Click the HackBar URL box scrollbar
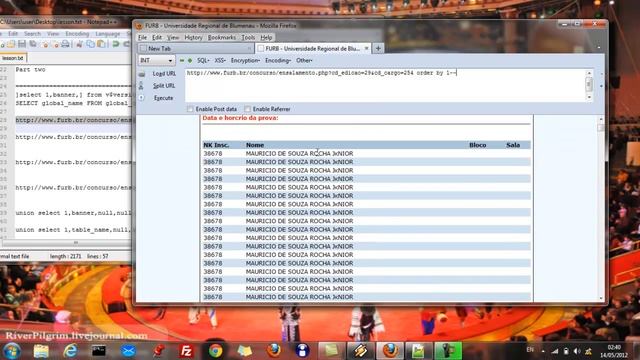 (589, 85)
